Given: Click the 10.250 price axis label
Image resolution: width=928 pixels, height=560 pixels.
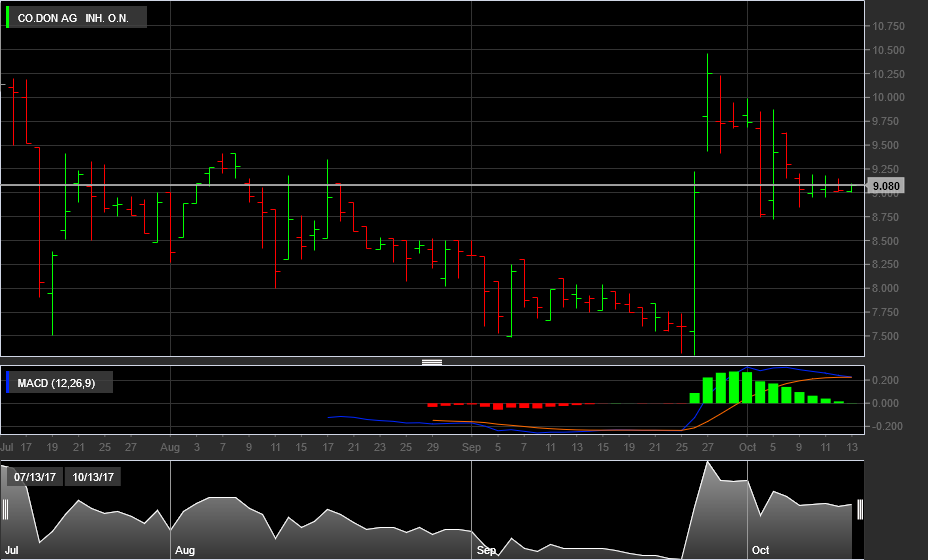Looking at the screenshot, I should click(x=888, y=74).
